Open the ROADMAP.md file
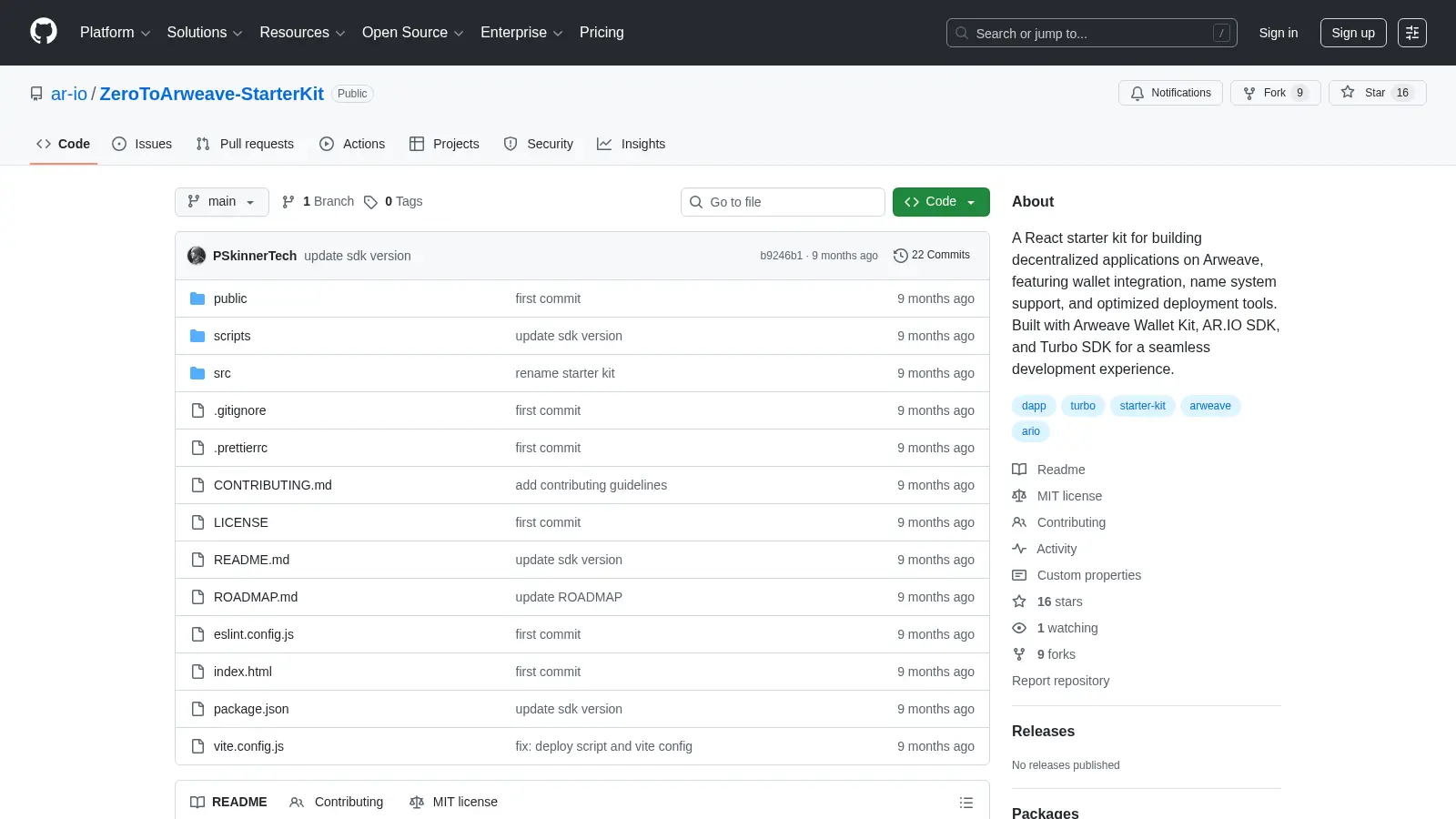This screenshot has width=1456, height=819. click(256, 597)
